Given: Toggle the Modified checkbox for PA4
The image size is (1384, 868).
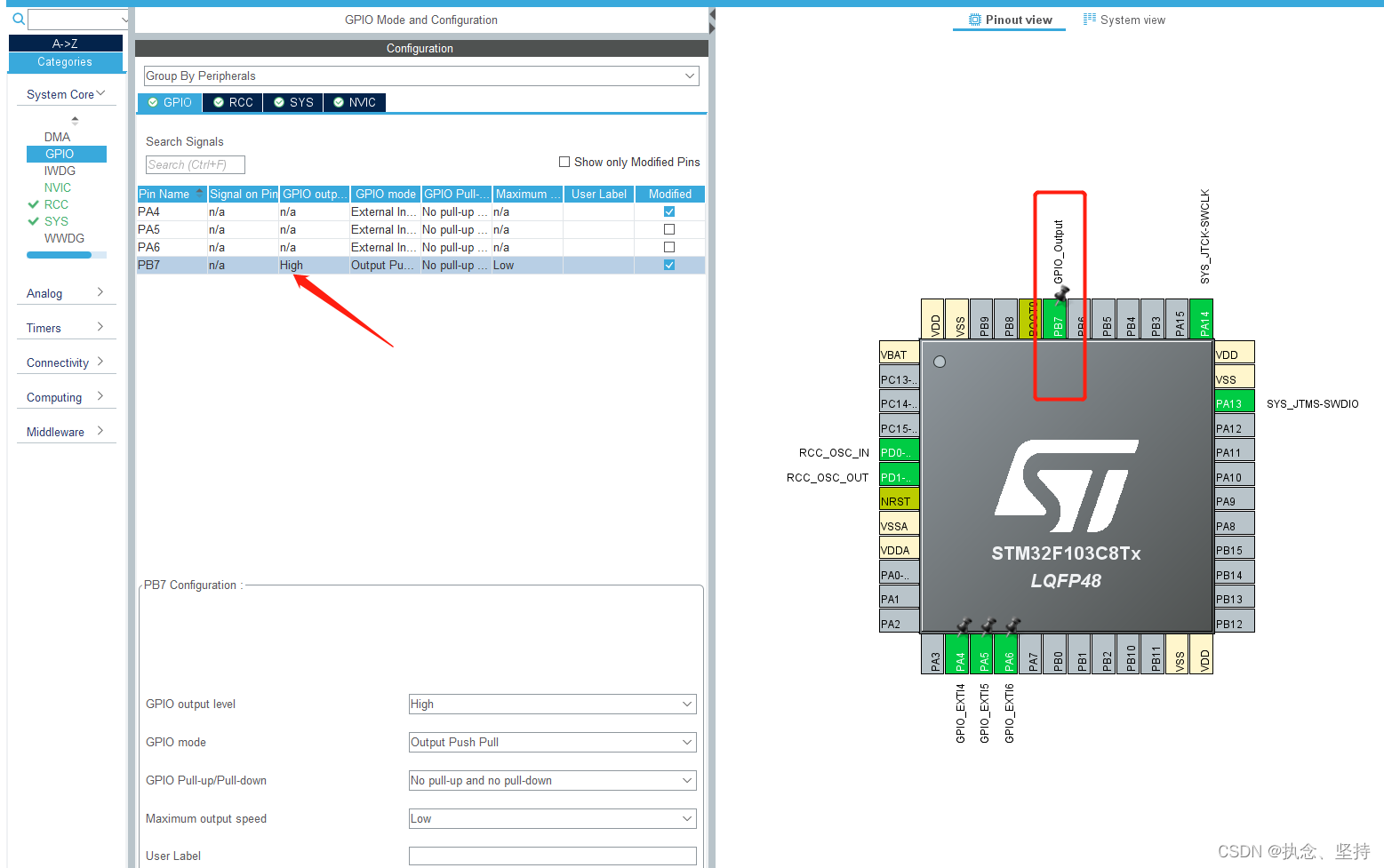Looking at the screenshot, I should (x=669, y=211).
